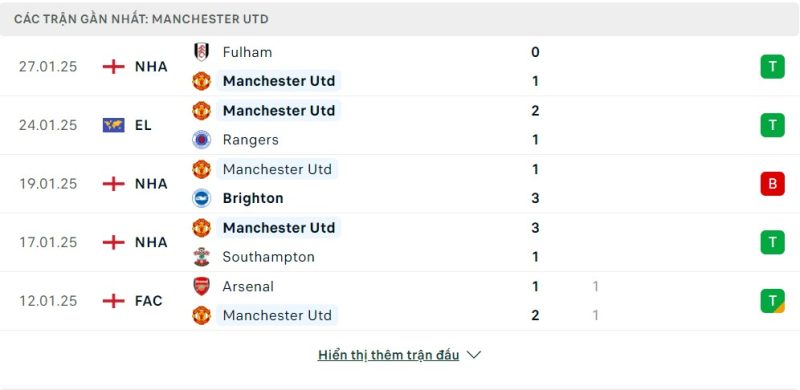This screenshot has height=390, width=800.
Task: Click the red B loss badge
Action: (x=772, y=184)
